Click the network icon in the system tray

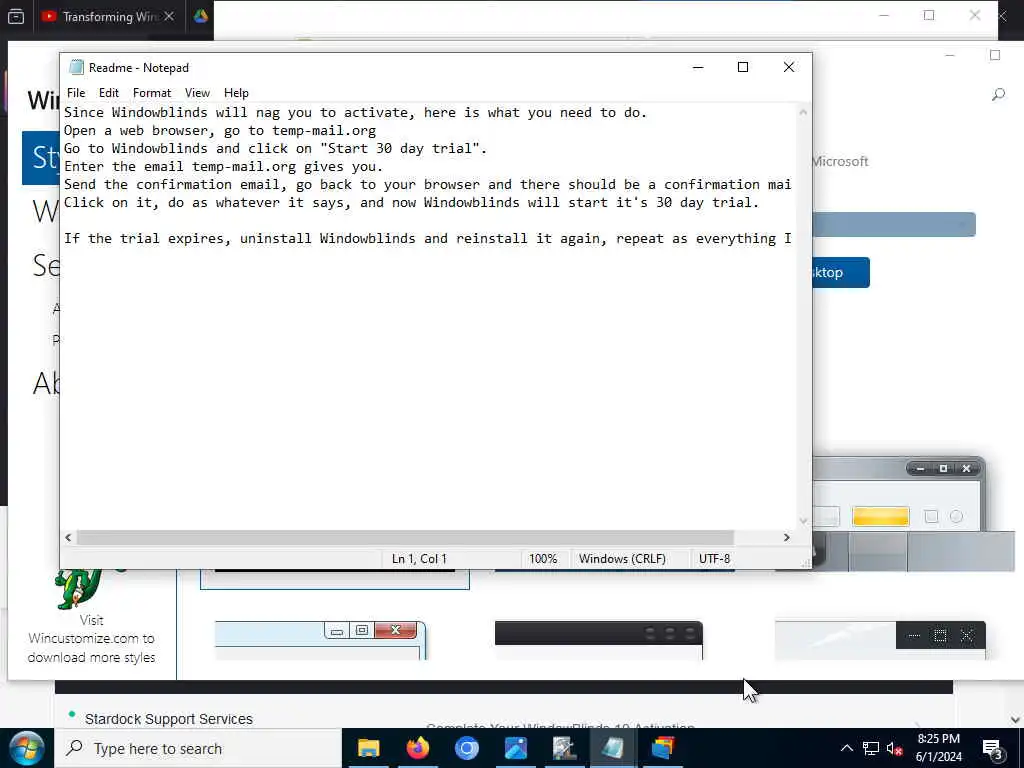pyautogui.click(x=871, y=748)
